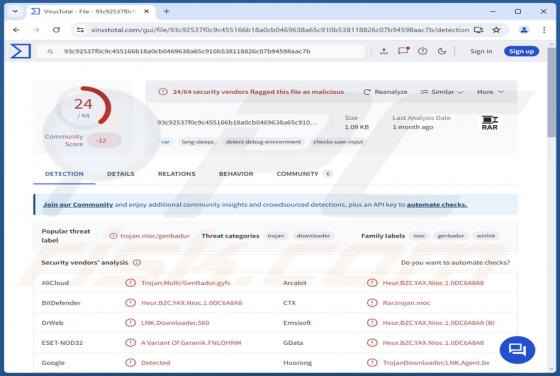
Task: Click LNK.Downloader.580 detection text
Action: (x=175, y=323)
